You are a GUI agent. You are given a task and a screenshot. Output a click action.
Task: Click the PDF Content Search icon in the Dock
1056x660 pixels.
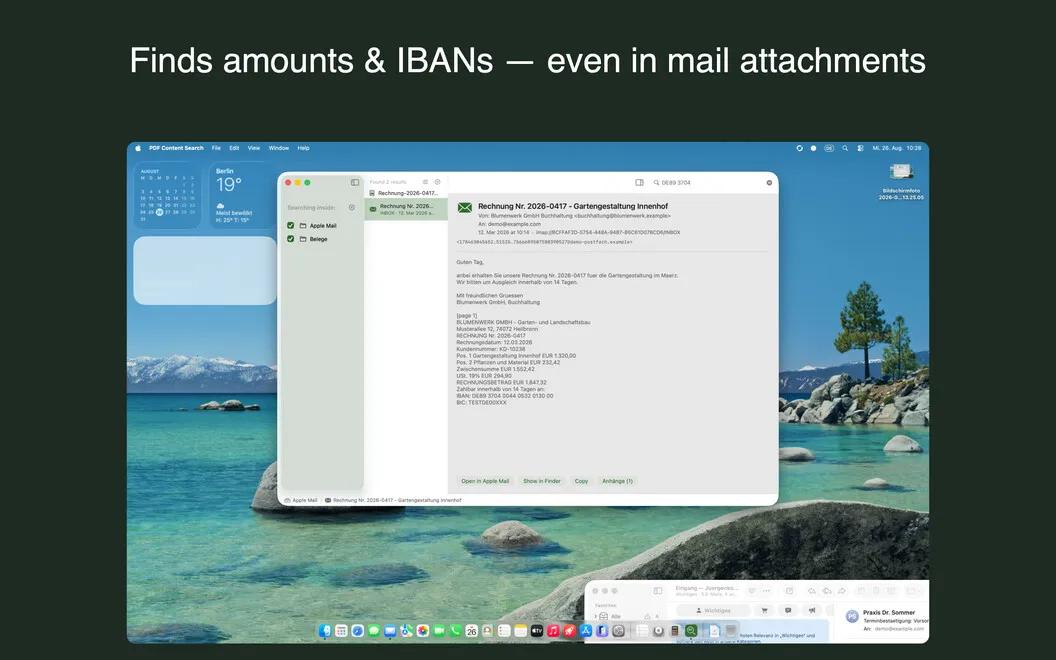point(691,631)
